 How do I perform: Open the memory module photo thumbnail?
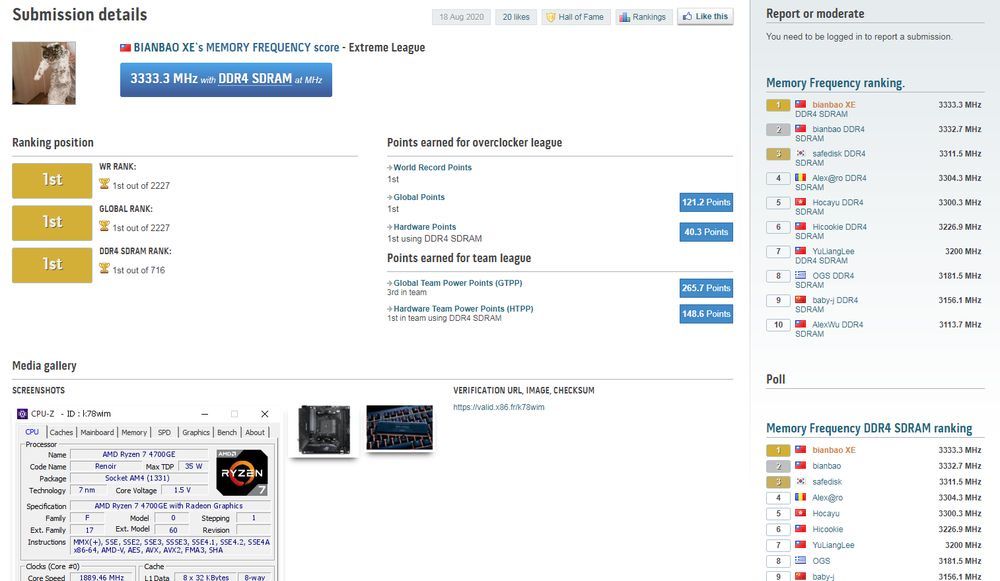[400, 427]
